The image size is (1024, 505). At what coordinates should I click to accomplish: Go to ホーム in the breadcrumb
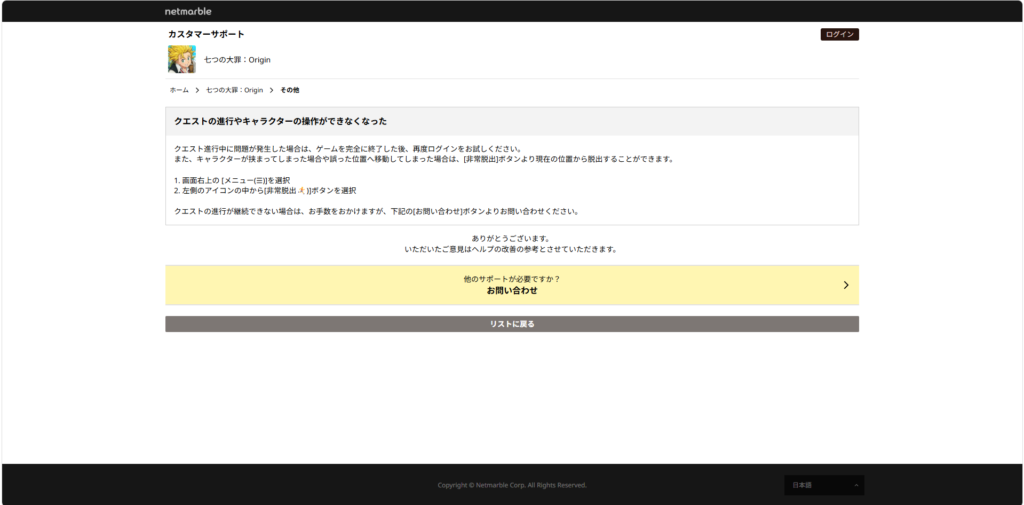(179, 90)
